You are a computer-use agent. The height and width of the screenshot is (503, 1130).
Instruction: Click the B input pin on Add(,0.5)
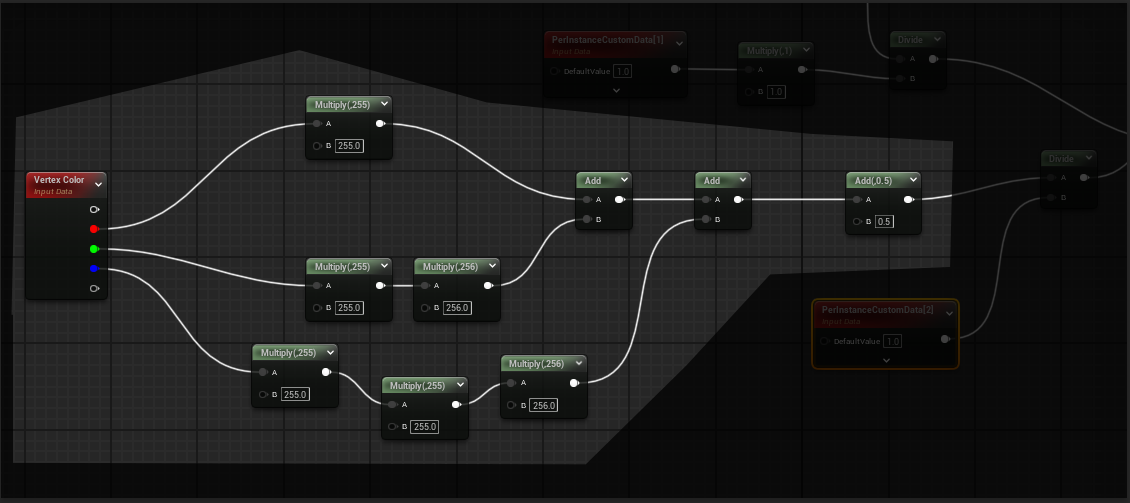click(856, 221)
